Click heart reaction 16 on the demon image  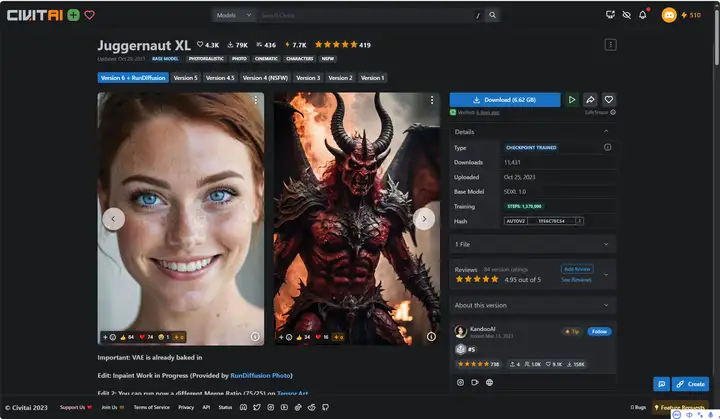[x=321, y=337]
